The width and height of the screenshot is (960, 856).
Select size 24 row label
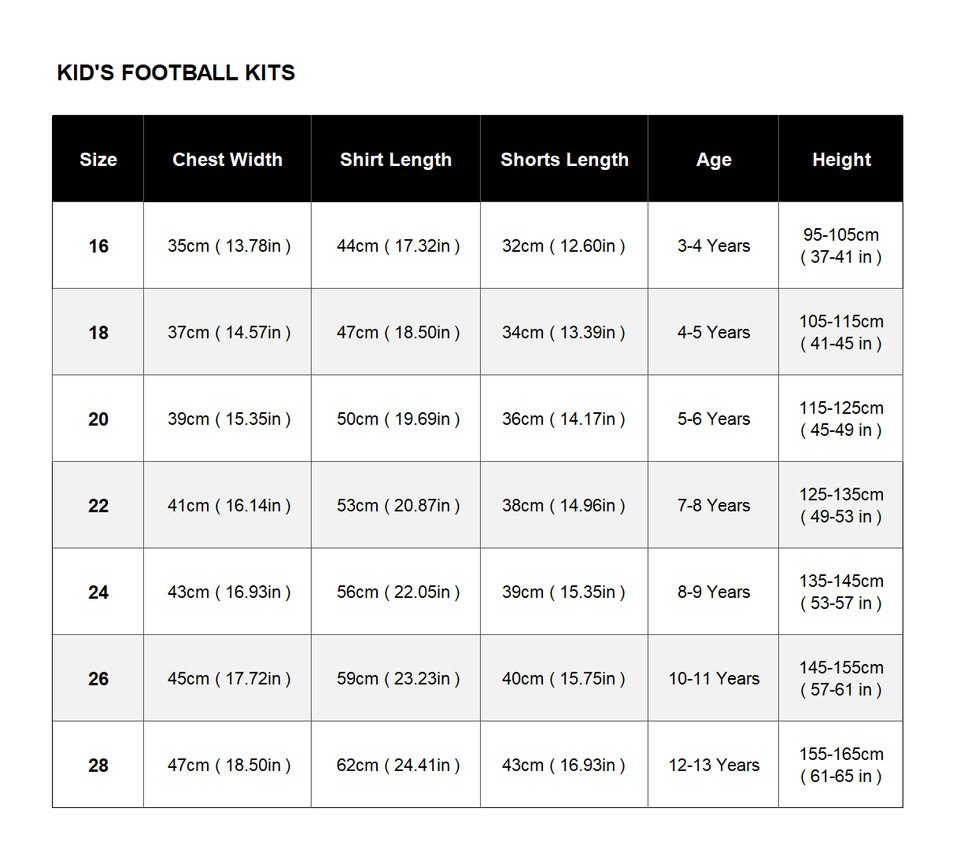(98, 592)
